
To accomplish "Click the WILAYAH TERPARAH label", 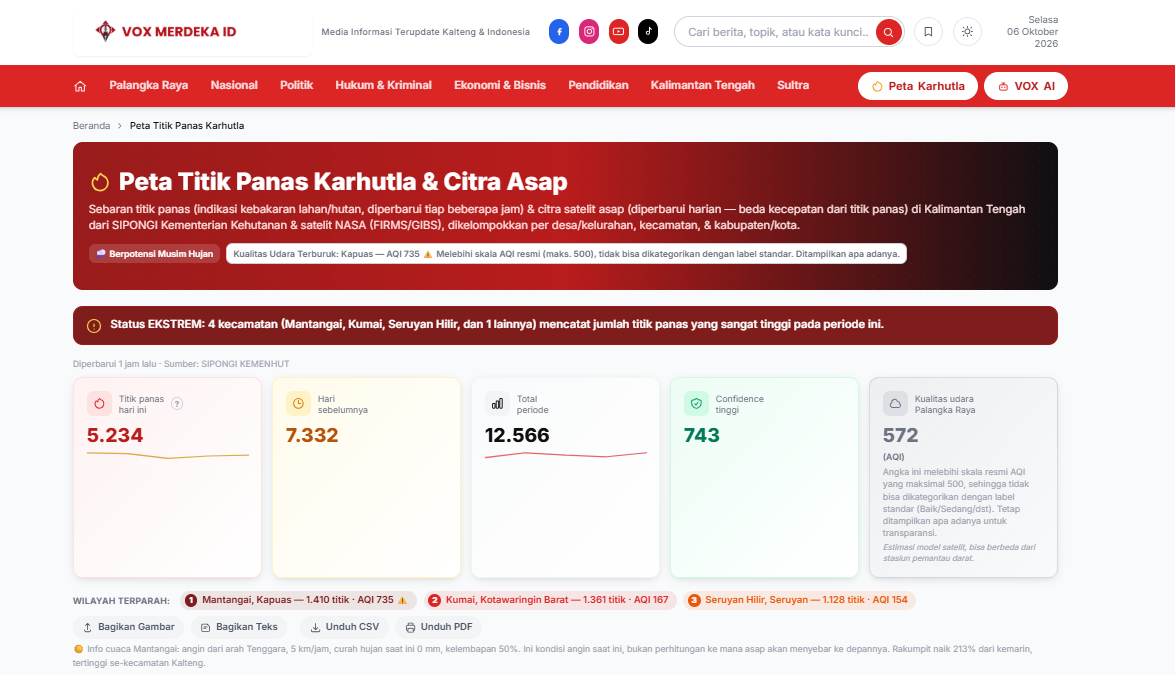I will coord(121,601).
